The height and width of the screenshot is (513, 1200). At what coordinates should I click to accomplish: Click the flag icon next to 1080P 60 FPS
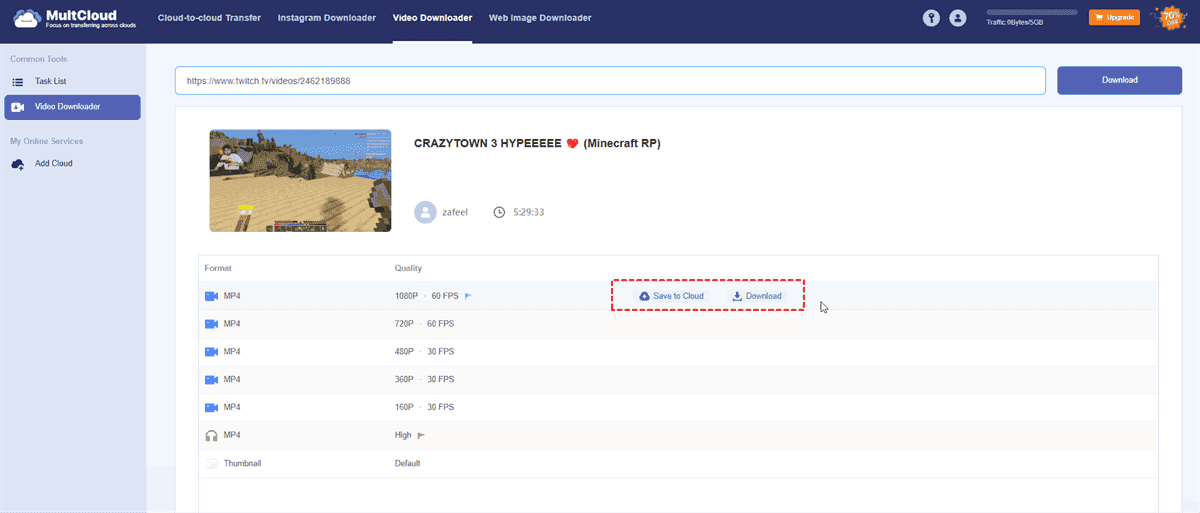468,296
